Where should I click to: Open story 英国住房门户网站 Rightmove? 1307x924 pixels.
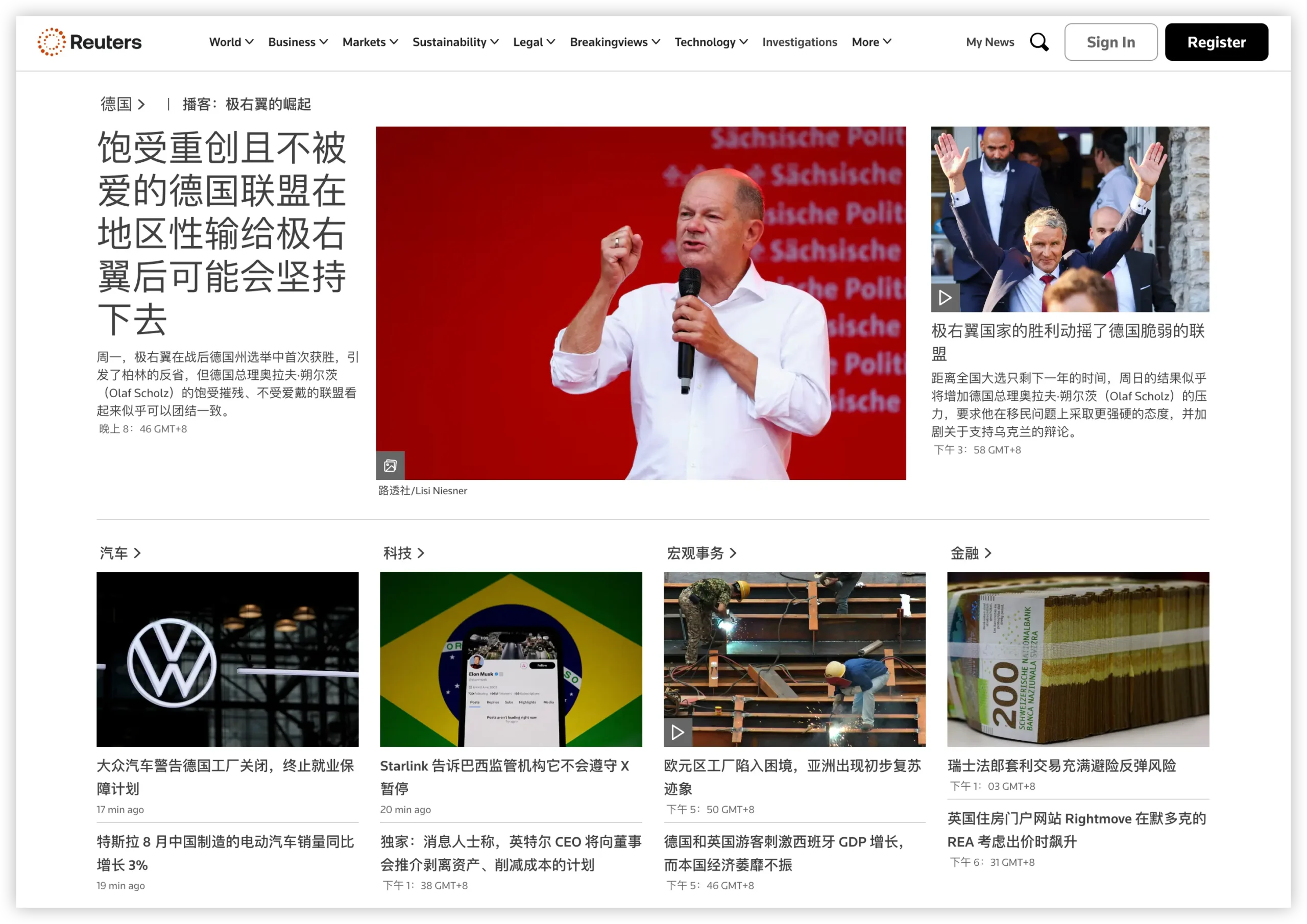click(1076, 830)
